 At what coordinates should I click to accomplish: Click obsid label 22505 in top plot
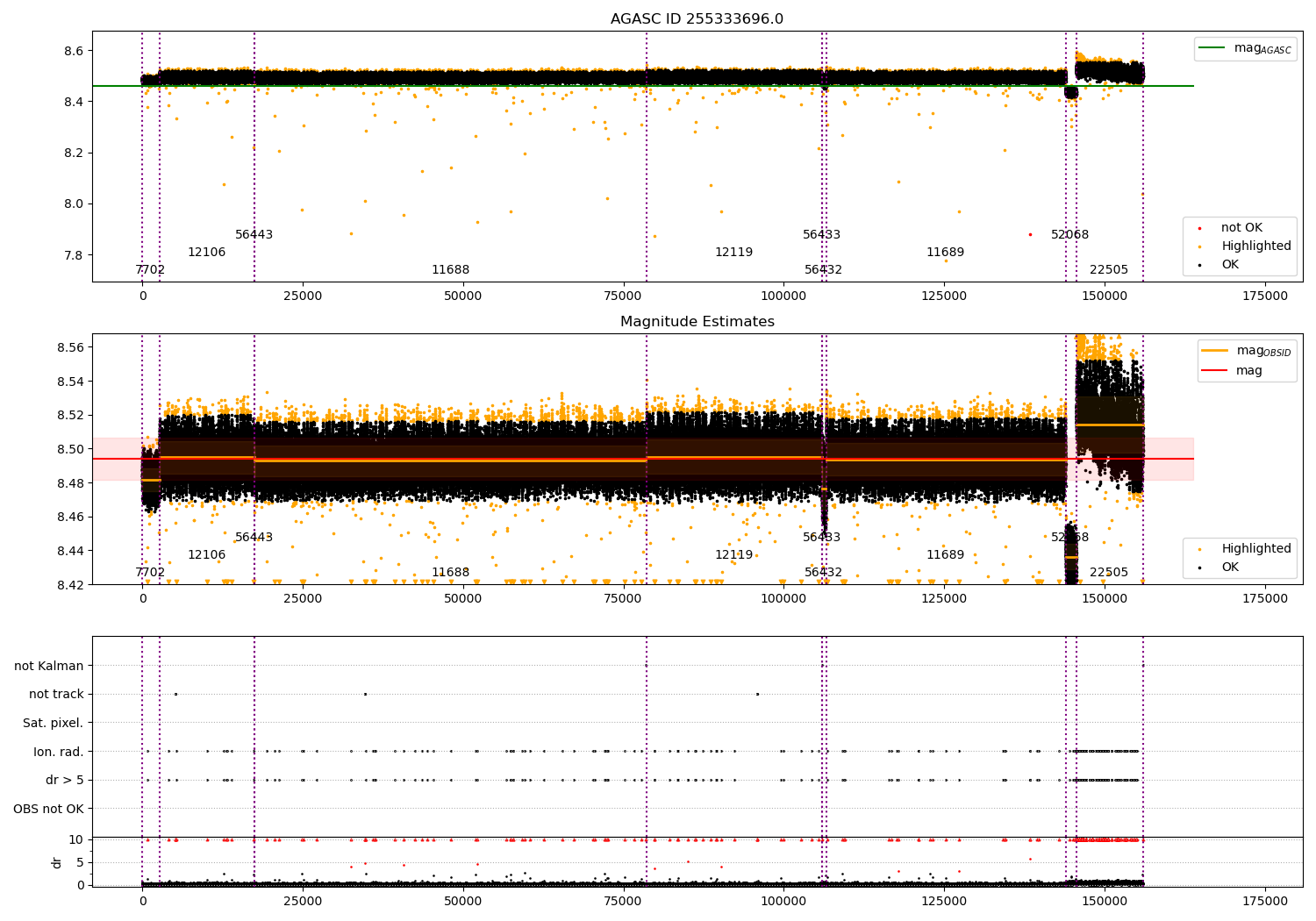click(1109, 270)
